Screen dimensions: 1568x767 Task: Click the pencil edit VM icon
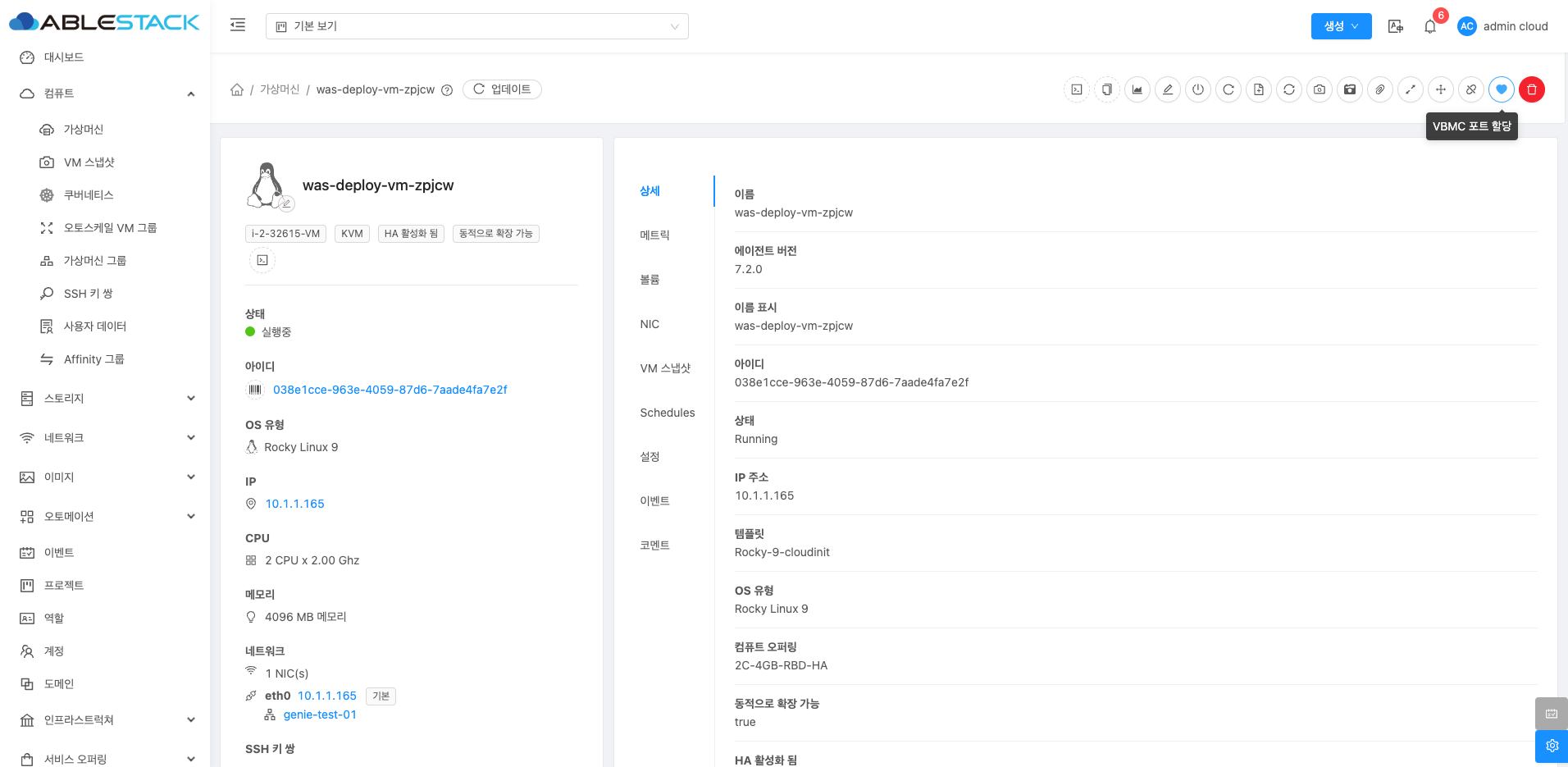[x=1168, y=89]
